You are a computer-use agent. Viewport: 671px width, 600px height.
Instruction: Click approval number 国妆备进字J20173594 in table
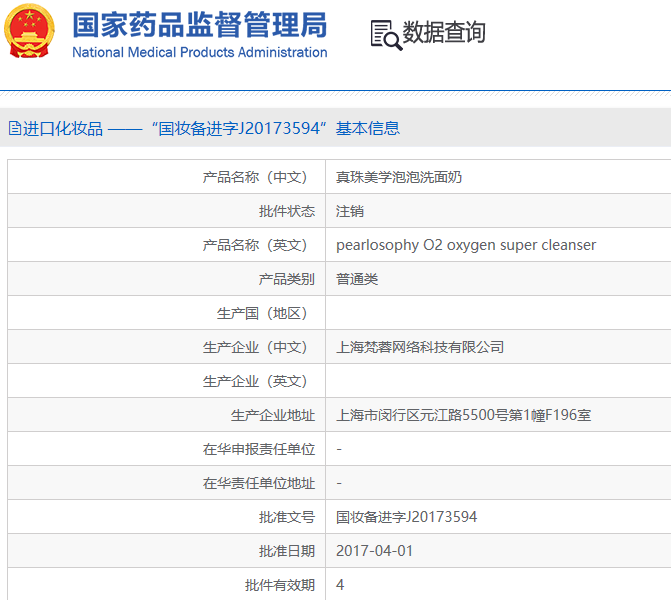pos(406,517)
